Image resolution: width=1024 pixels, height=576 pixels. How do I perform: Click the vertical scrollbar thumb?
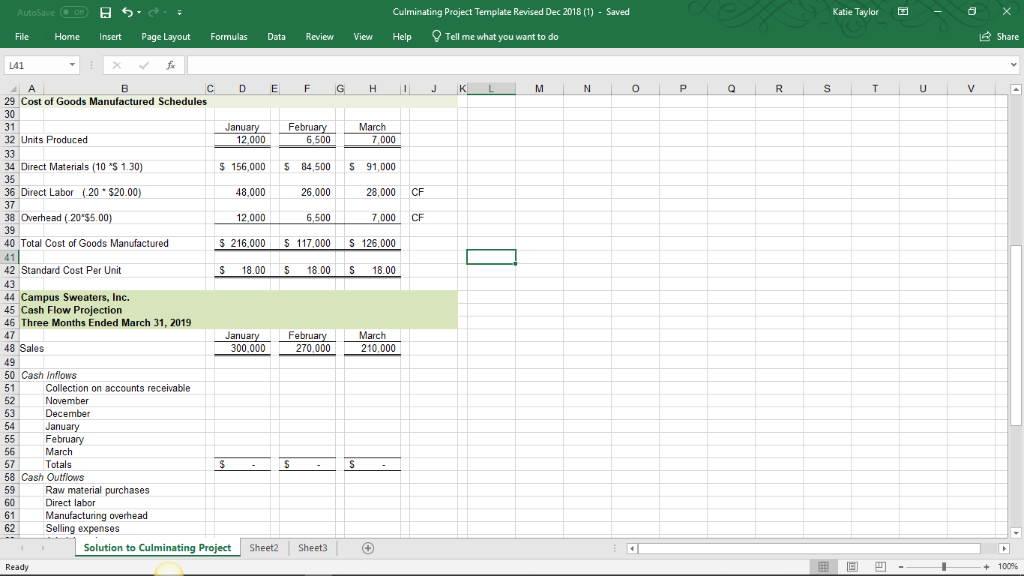pyautogui.click(x=1016, y=335)
